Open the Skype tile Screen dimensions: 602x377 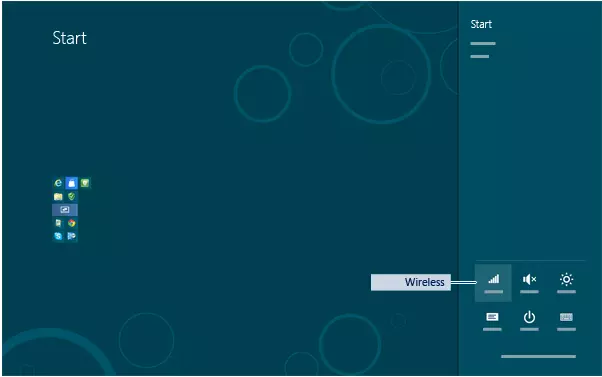(58, 236)
